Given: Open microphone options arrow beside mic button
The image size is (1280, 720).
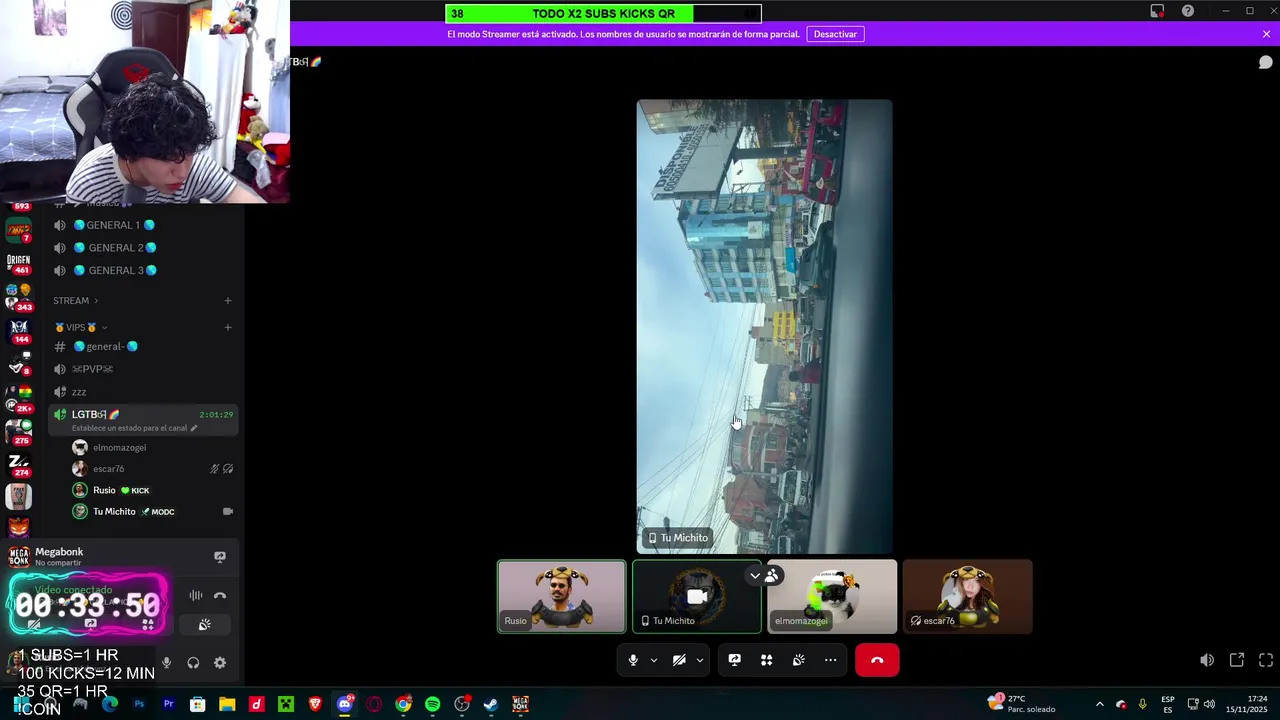Looking at the screenshot, I should pos(653,660).
